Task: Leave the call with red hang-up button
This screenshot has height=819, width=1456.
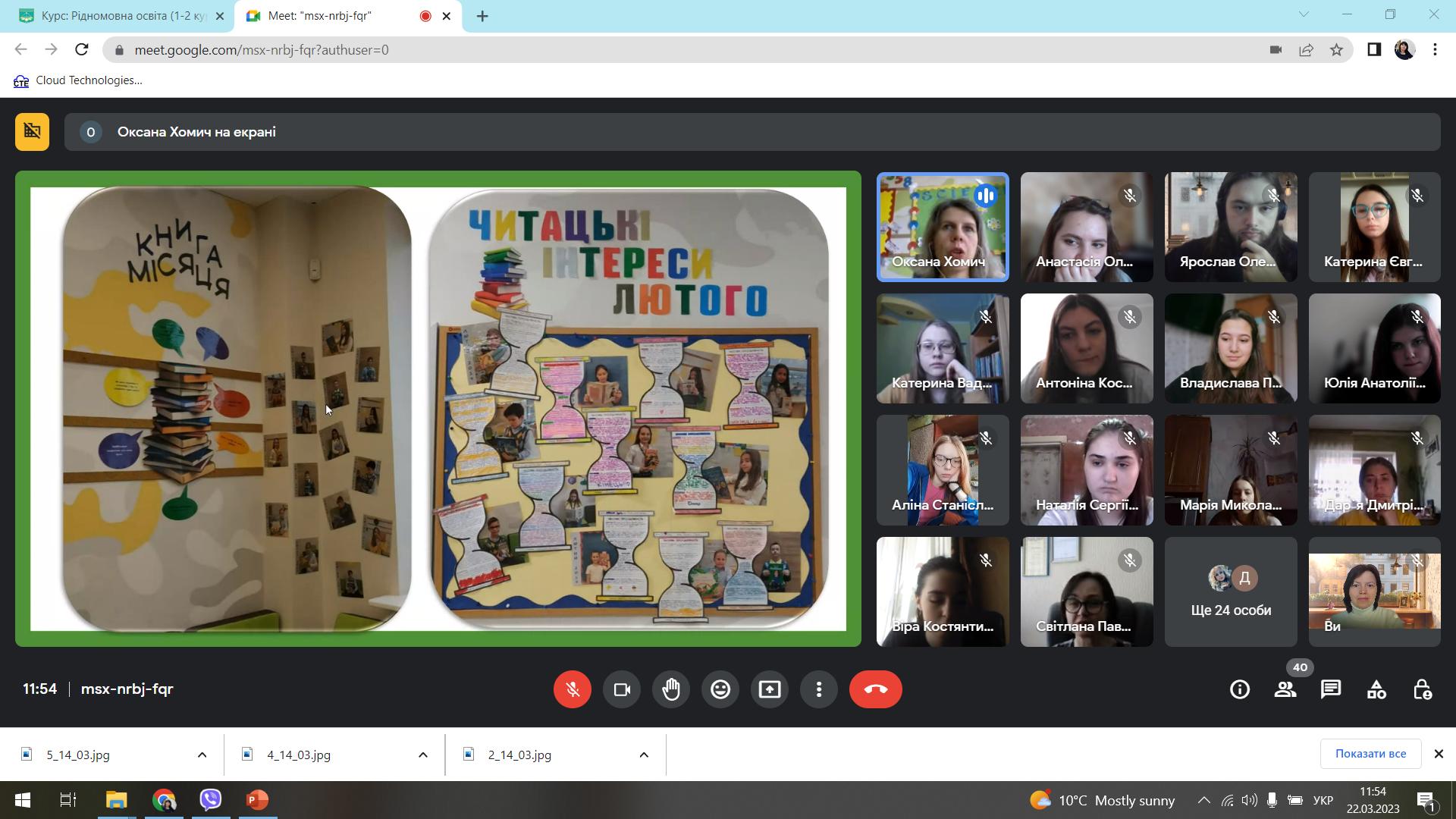Action: pos(875,689)
